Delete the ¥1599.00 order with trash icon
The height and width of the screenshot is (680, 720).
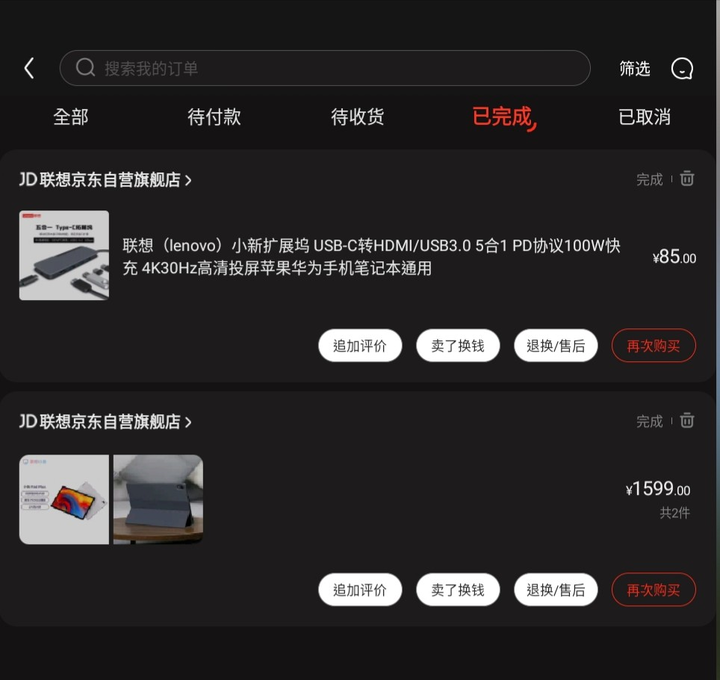(x=687, y=420)
